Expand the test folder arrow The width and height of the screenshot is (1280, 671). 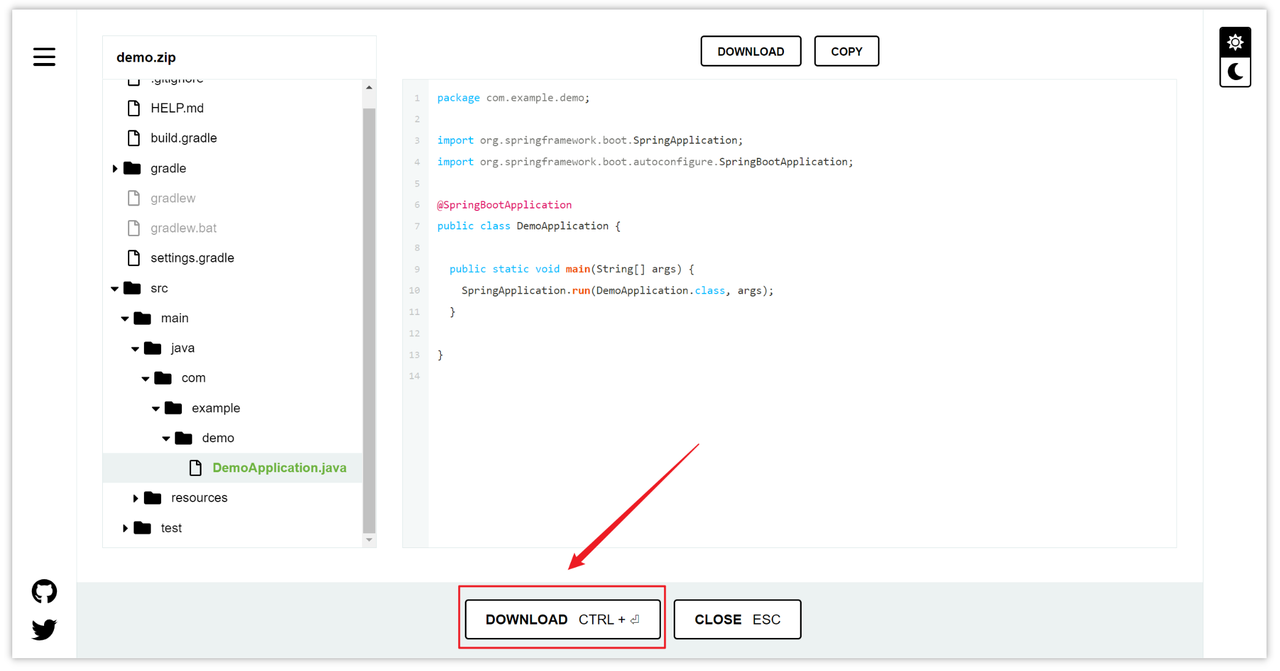click(125, 528)
